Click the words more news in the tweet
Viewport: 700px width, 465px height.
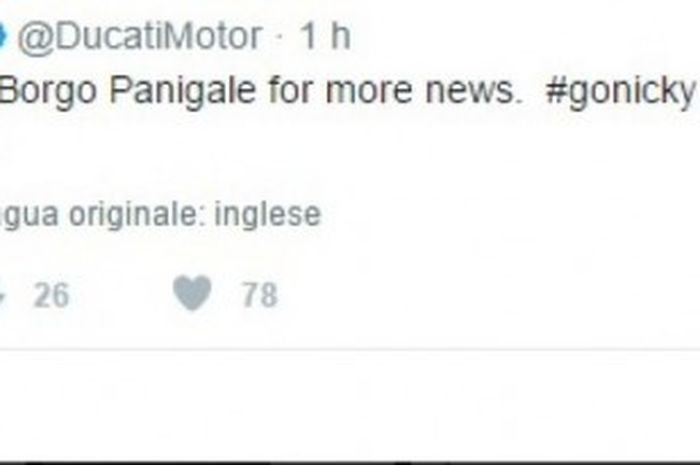pyautogui.click(x=424, y=92)
